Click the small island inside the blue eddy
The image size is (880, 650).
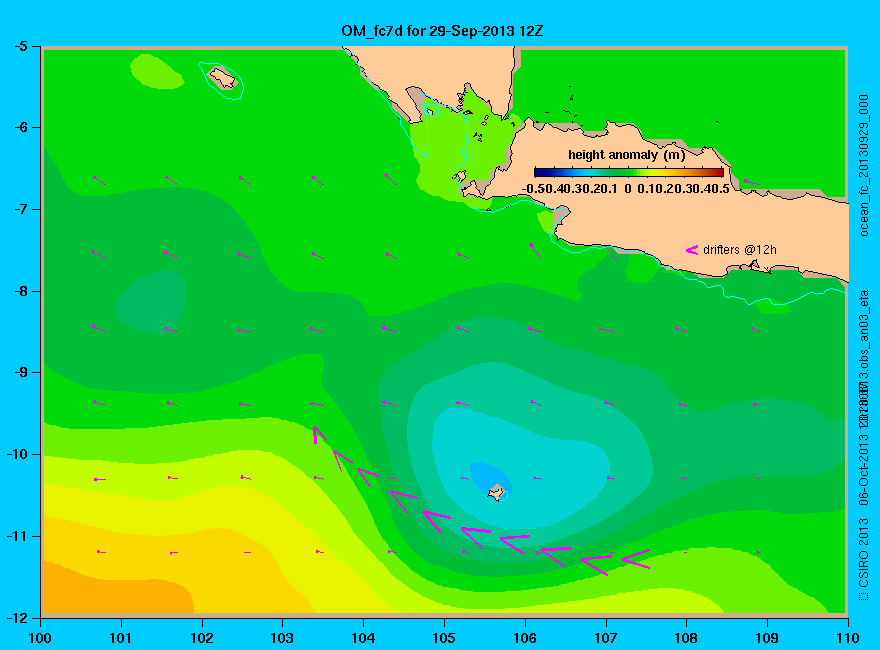point(497,492)
